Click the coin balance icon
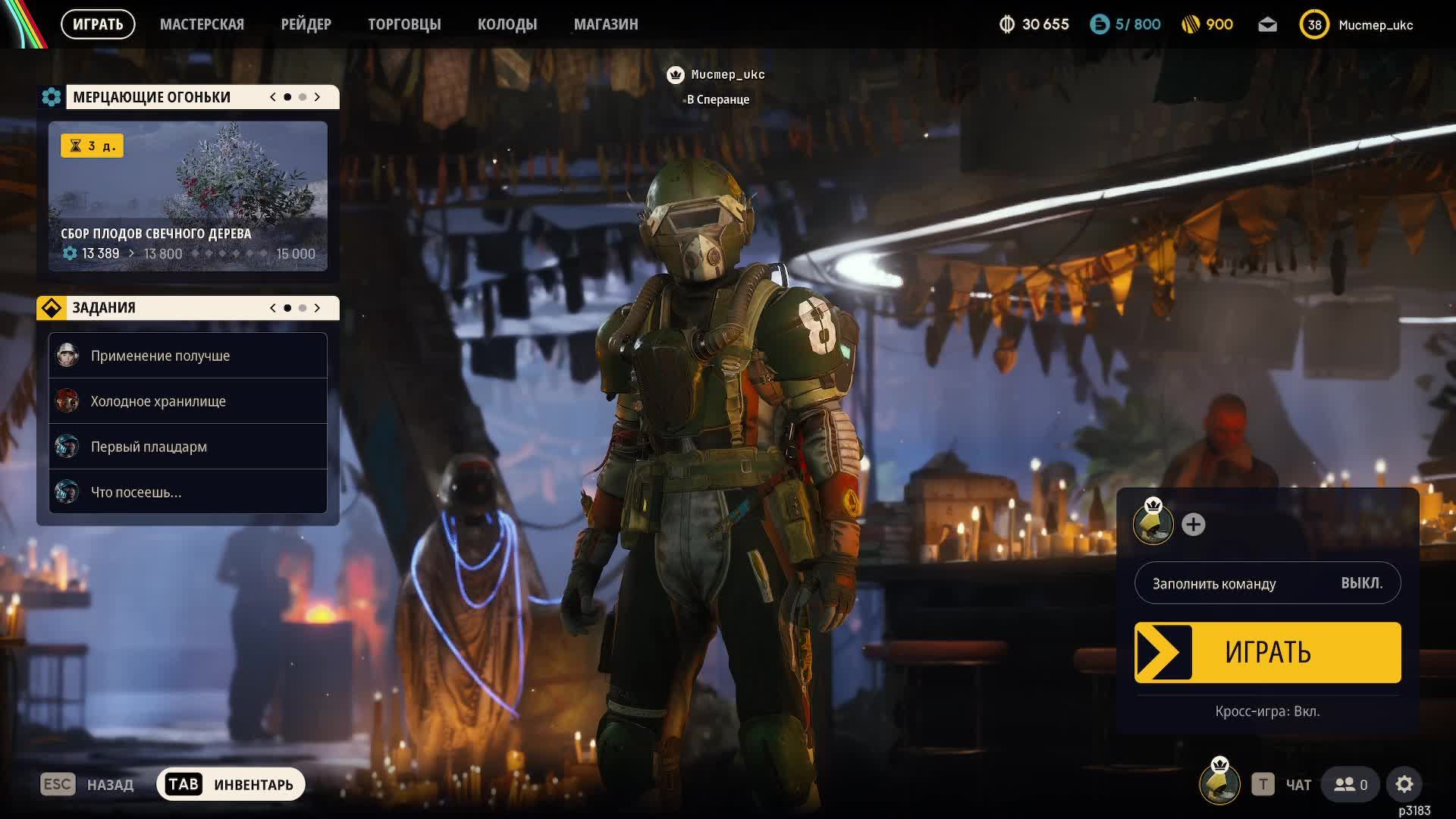 (1006, 25)
